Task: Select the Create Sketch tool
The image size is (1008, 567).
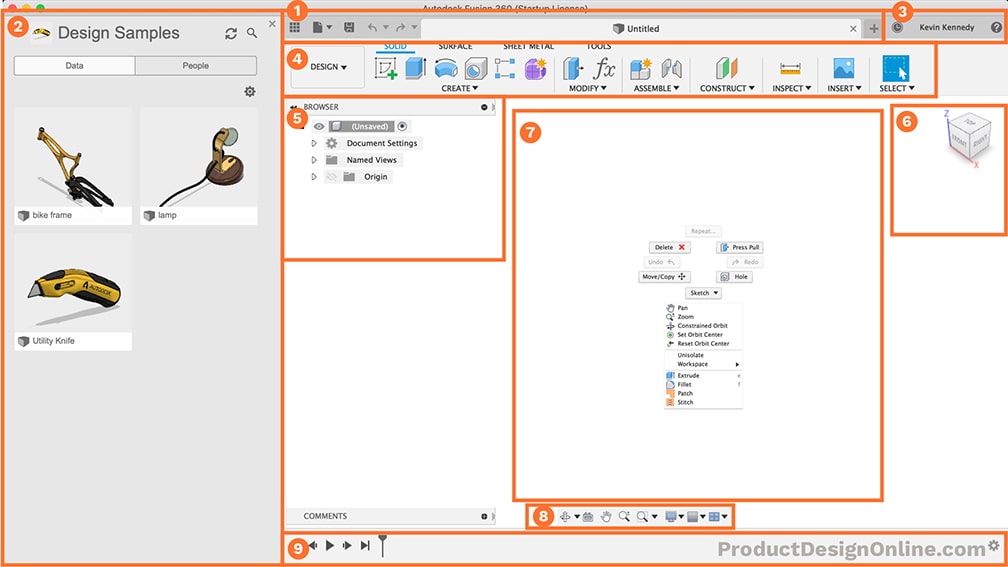Action: (x=386, y=68)
